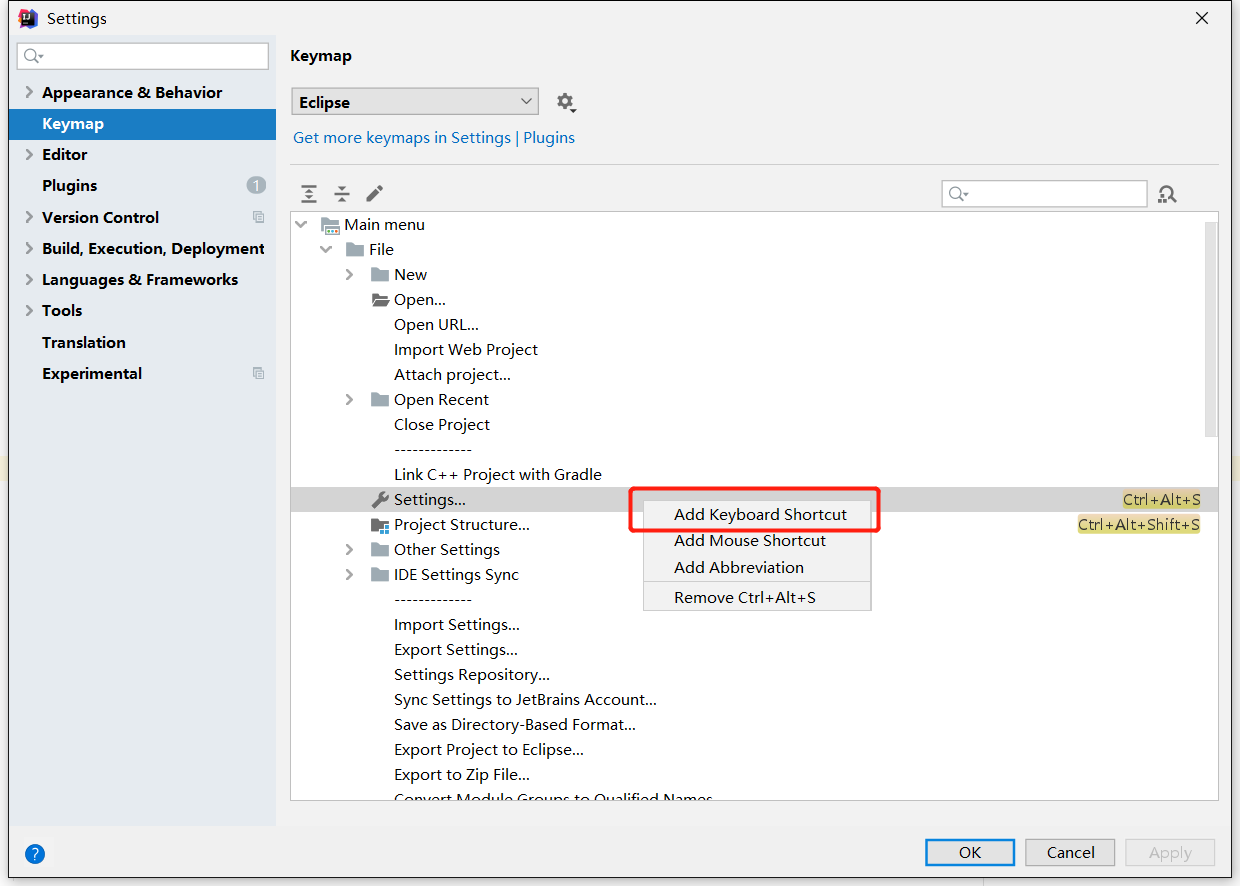
Task: Click the File folder icon in the tree
Action: (355, 250)
